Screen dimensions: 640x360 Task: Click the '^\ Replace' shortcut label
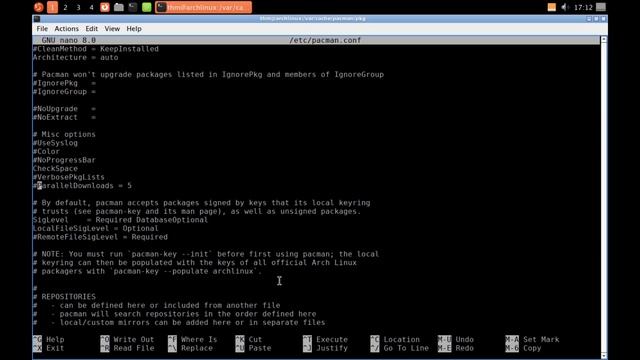pyautogui.click(x=191, y=348)
